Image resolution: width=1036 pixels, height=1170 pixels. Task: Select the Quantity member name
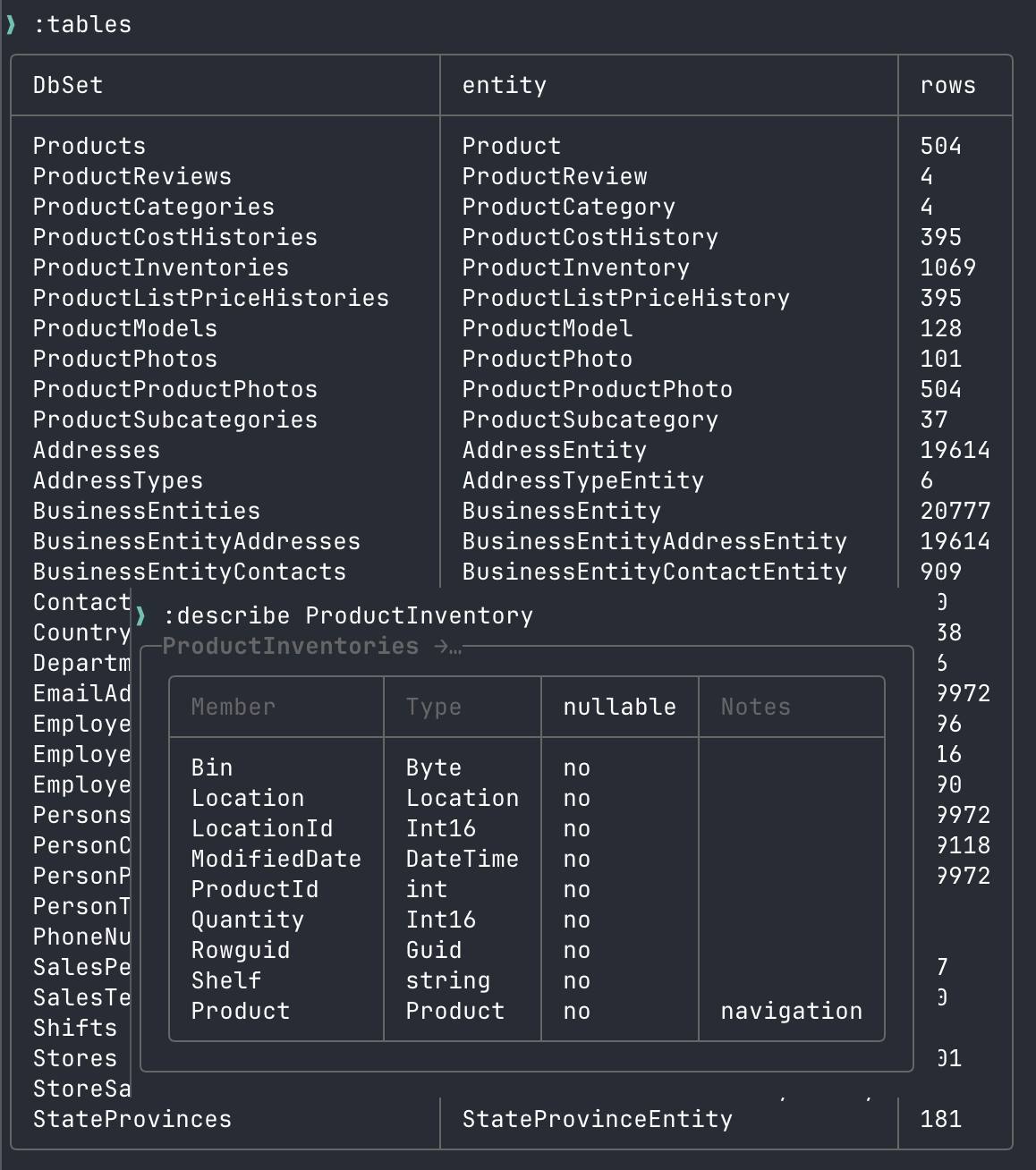(248, 920)
